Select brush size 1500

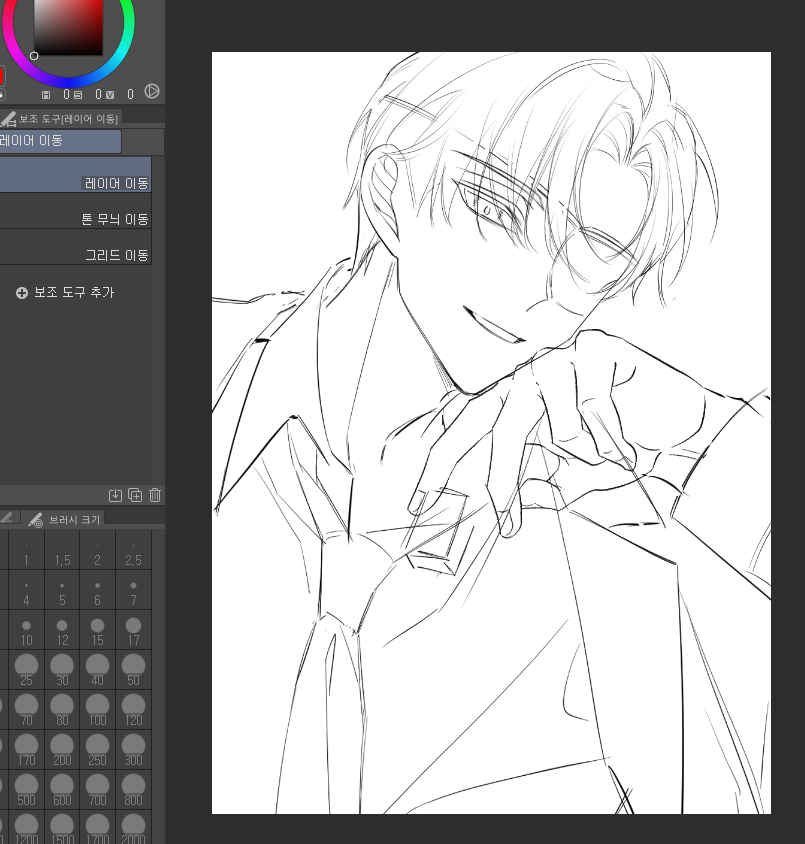[62, 827]
